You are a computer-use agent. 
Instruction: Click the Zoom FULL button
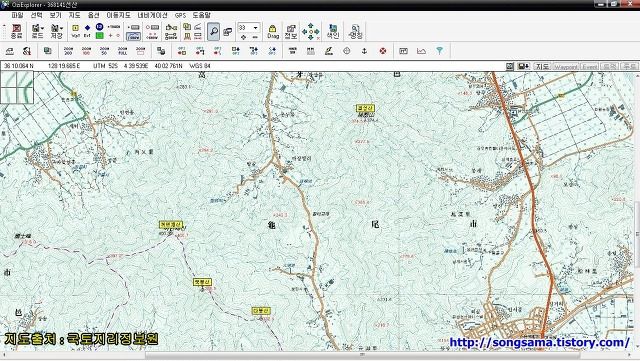122,51
